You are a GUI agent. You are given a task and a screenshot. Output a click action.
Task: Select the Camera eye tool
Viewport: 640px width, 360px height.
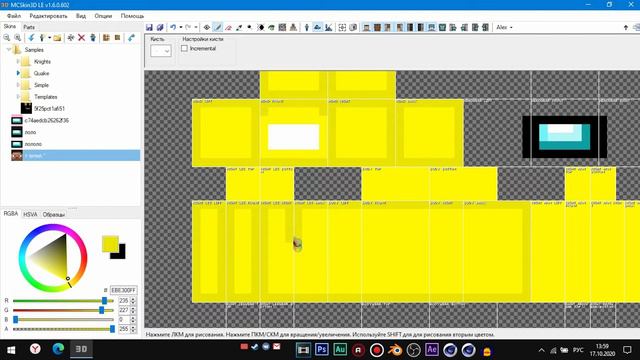207,27
